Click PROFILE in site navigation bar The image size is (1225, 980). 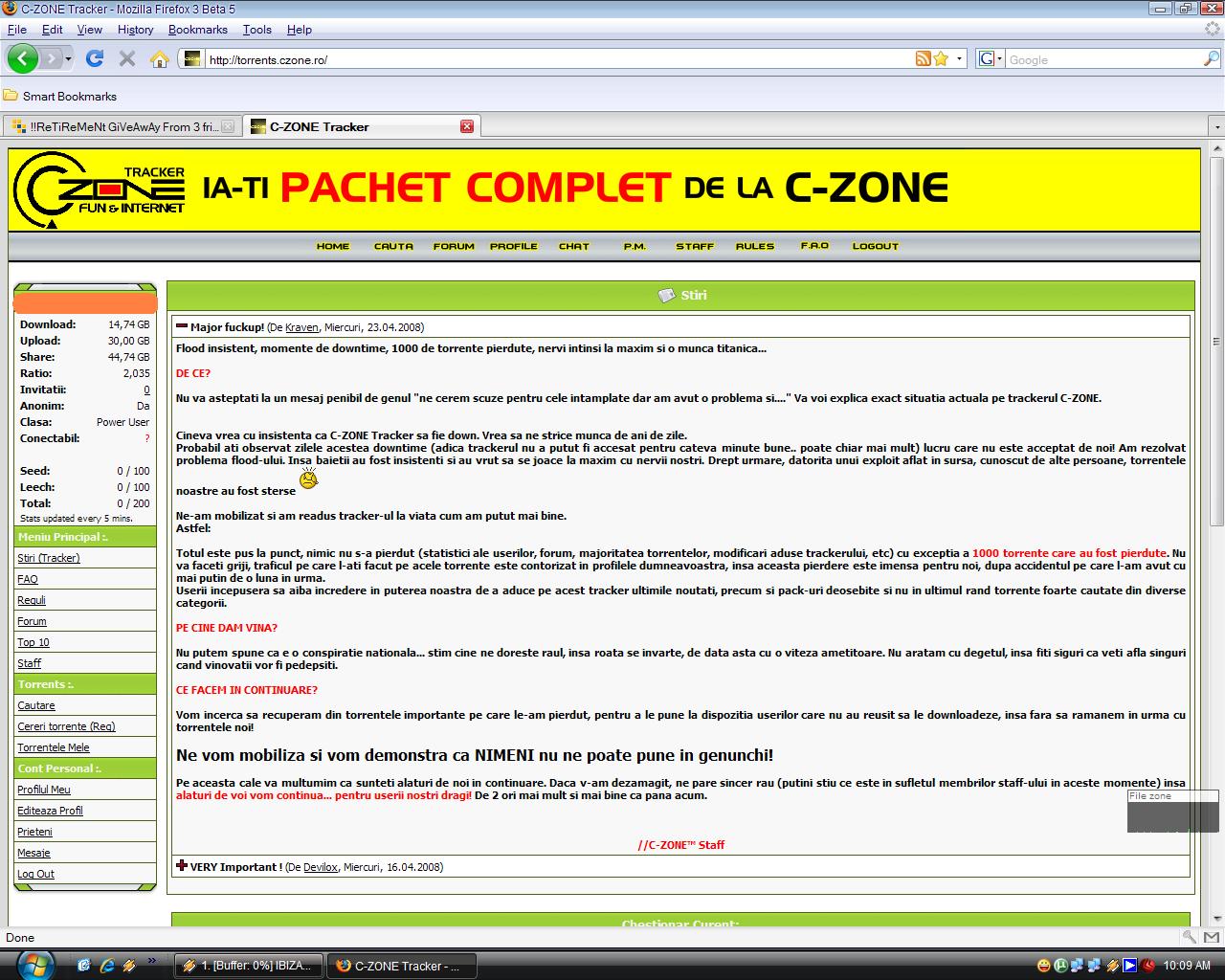(514, 246)
